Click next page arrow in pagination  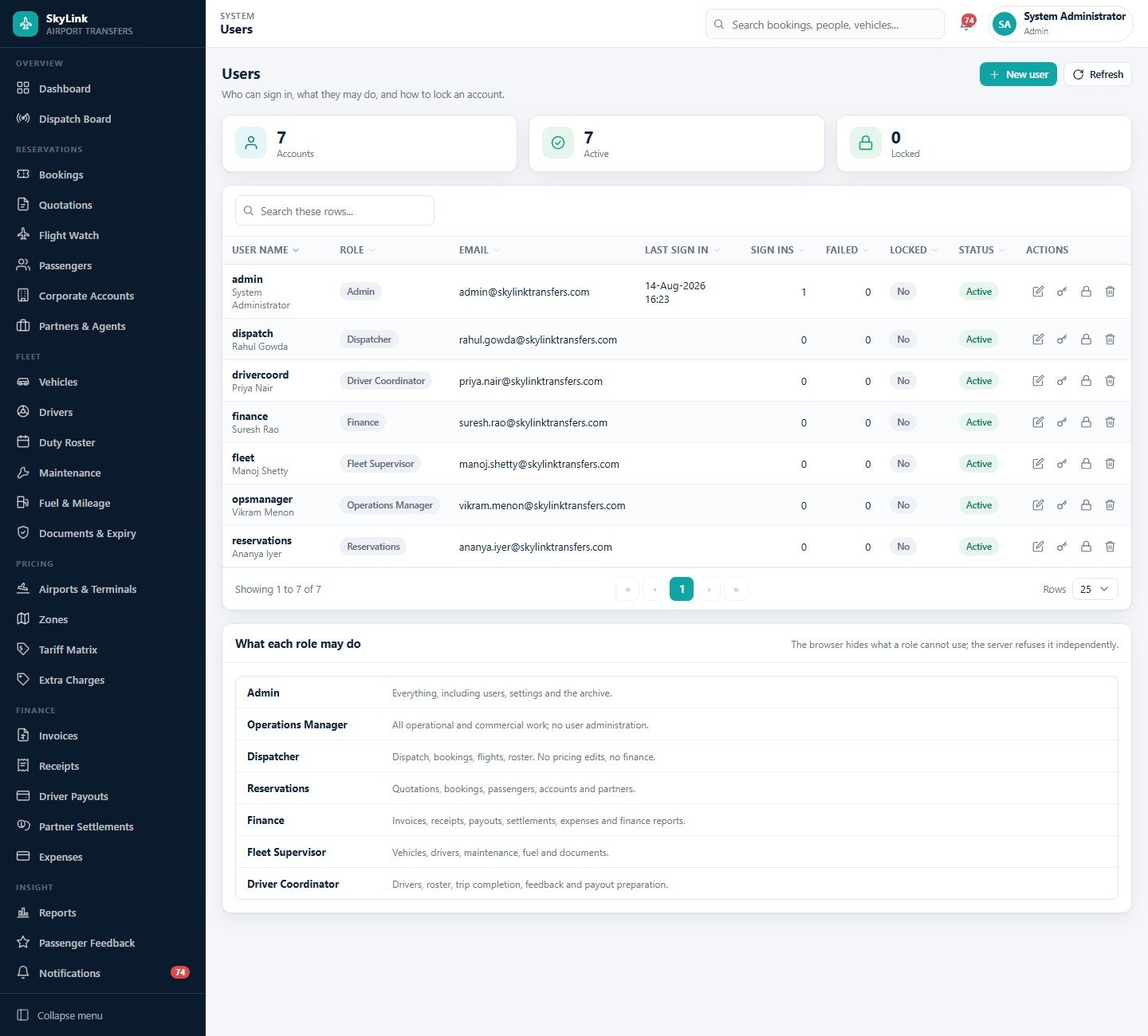point(709,589)
